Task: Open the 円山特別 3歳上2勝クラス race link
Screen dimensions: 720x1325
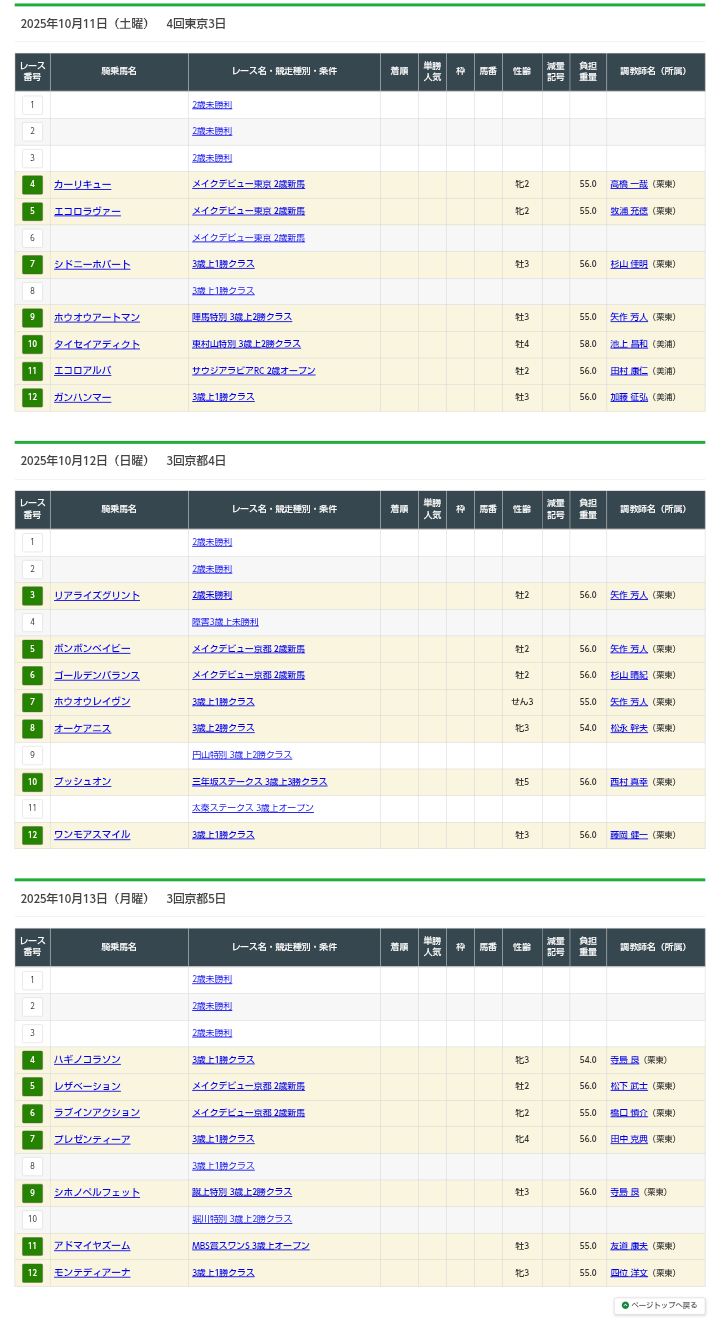Action: tap(242, 755)
